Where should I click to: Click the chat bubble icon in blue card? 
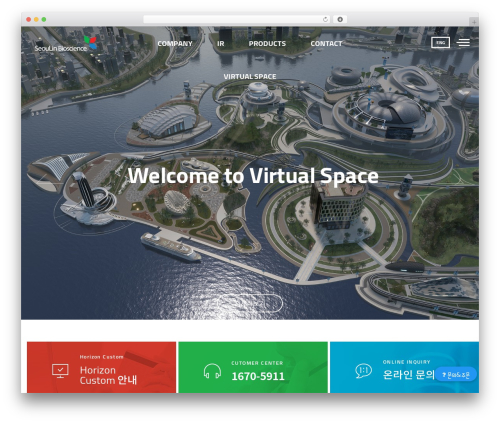click(x=363, y=371)
